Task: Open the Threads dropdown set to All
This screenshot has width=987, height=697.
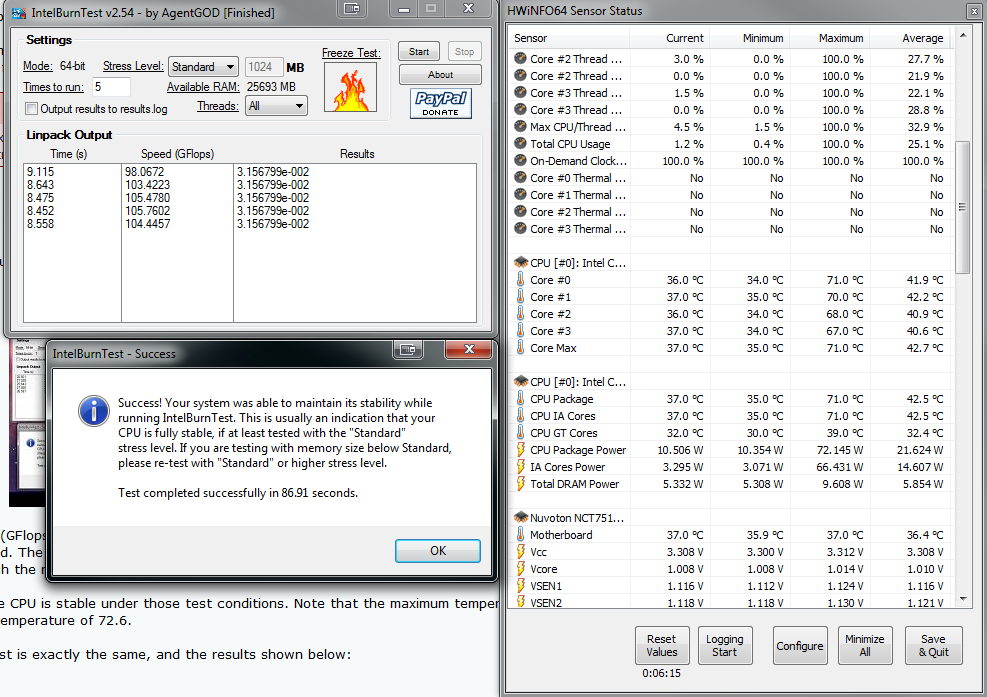Action: point(276,106)
